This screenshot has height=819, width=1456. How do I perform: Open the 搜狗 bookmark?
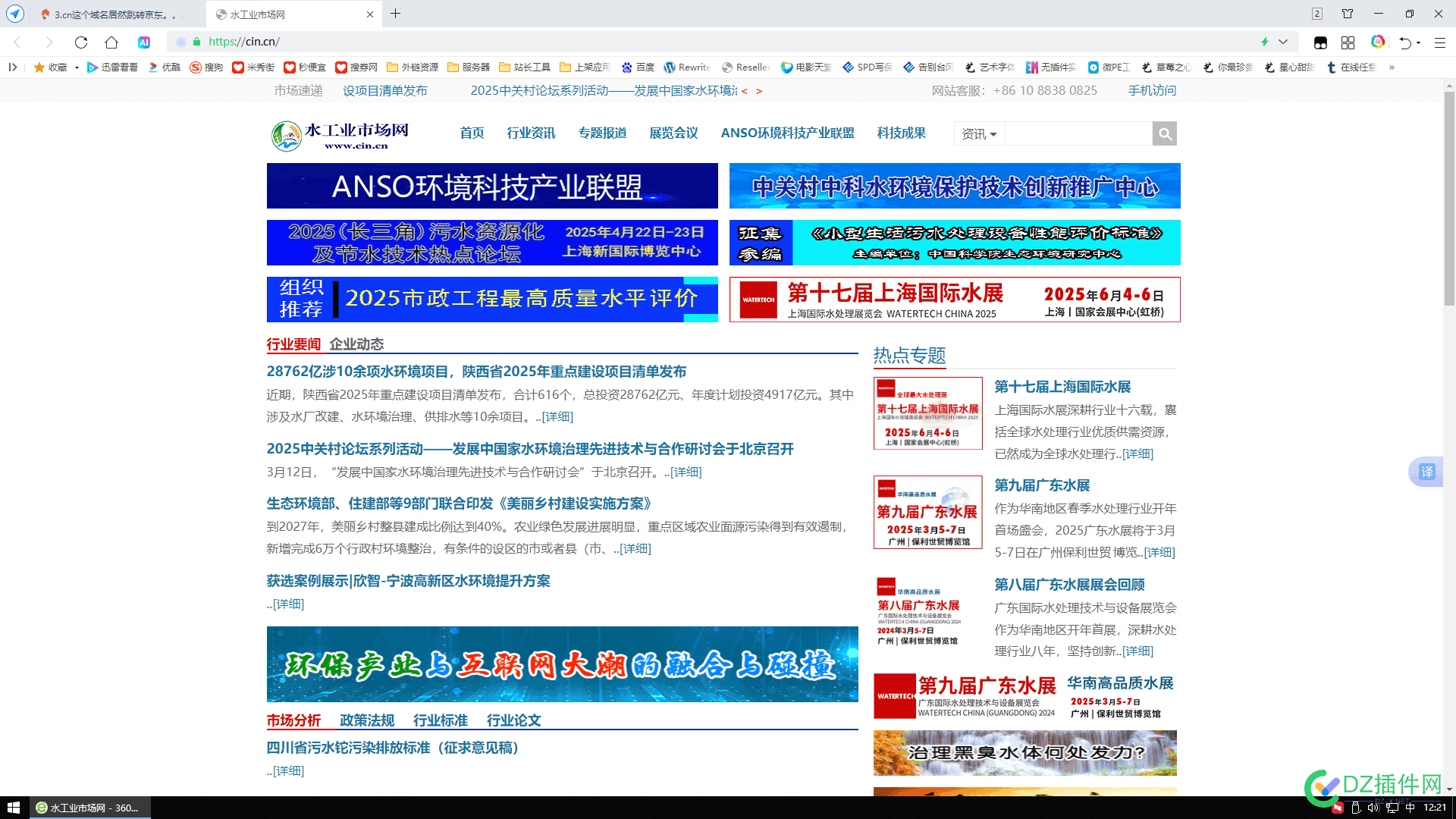(206, 67)
